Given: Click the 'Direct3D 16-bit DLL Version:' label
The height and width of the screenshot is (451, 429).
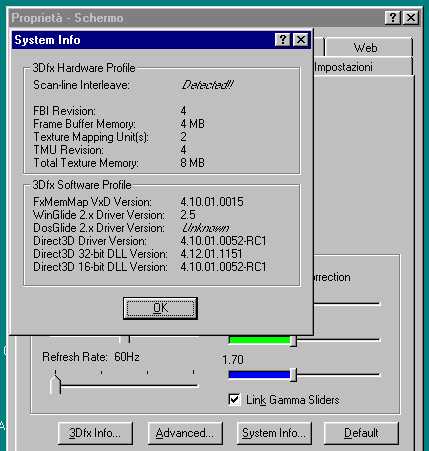Looking at the screenshot, I should pyautogui.click(x=100, y=267).
